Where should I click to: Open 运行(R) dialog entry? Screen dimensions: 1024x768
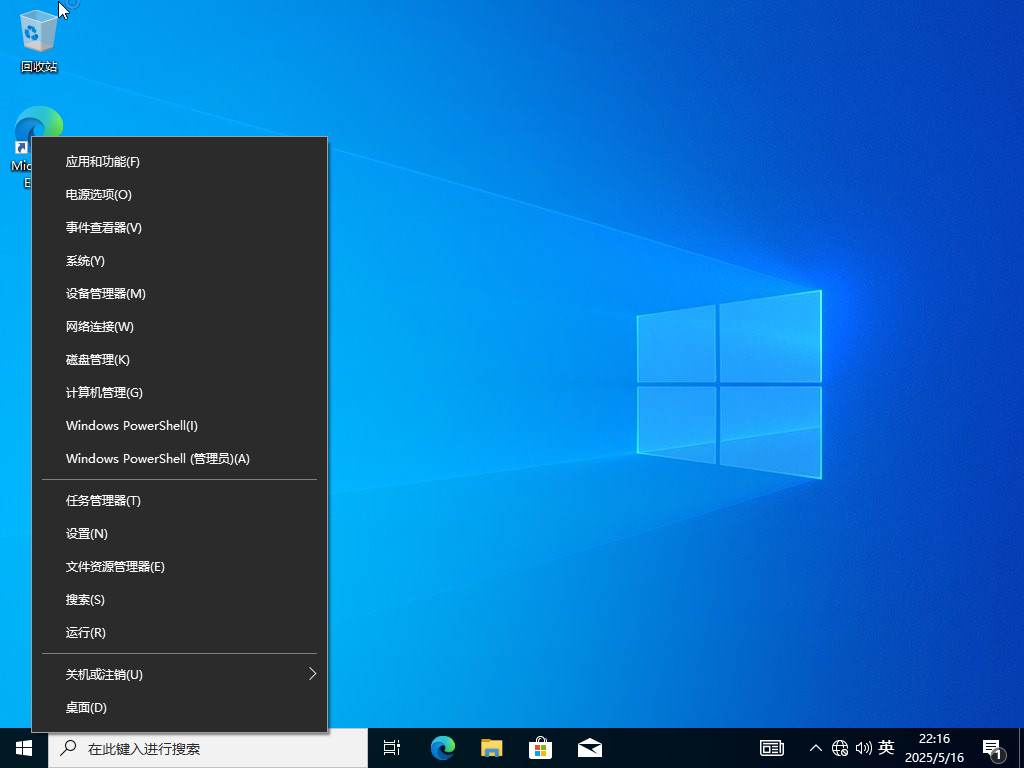click(x=180, y=632)
